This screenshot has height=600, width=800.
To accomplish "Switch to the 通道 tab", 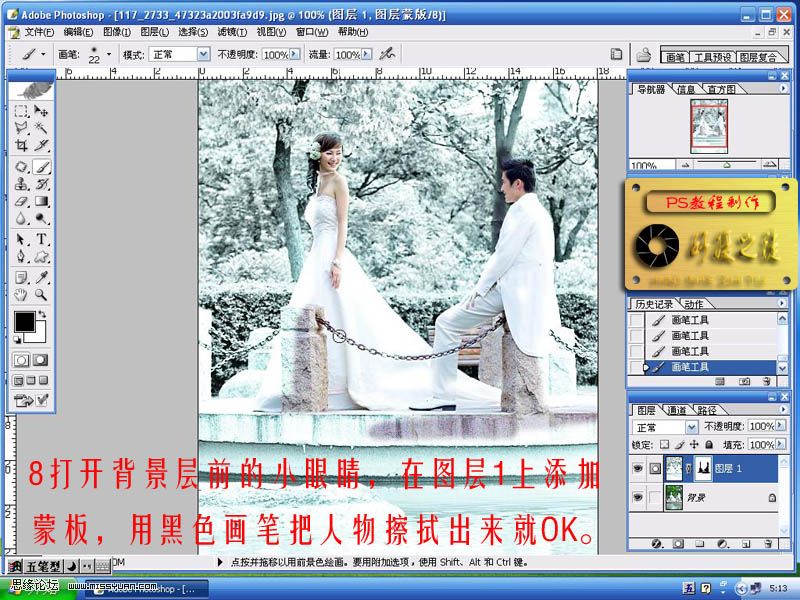I will pos(677,410).
